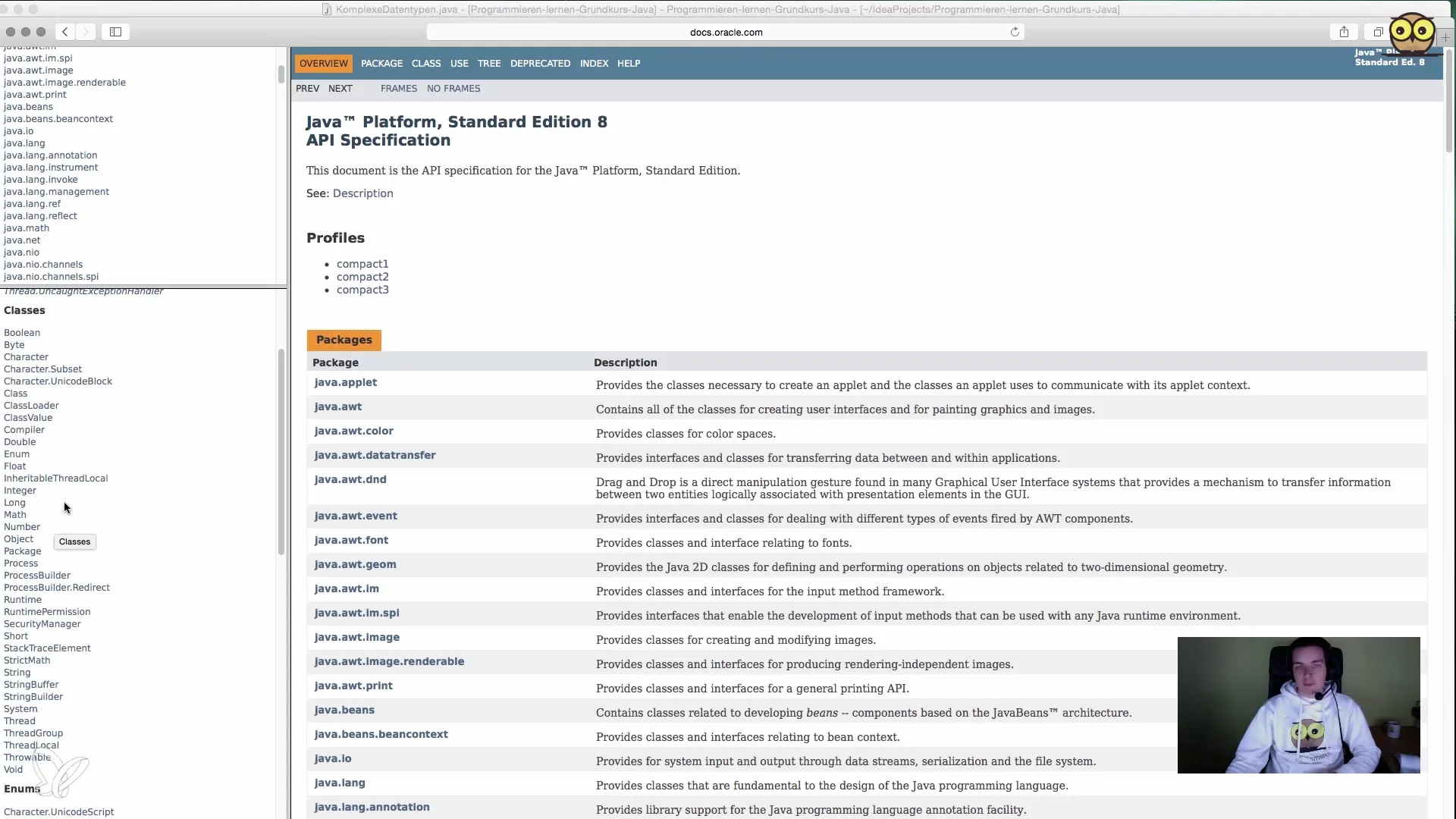Screen dimensions: 1456x819
Task: Open java.awt.color package in table
Action: (x=354, y=431)
